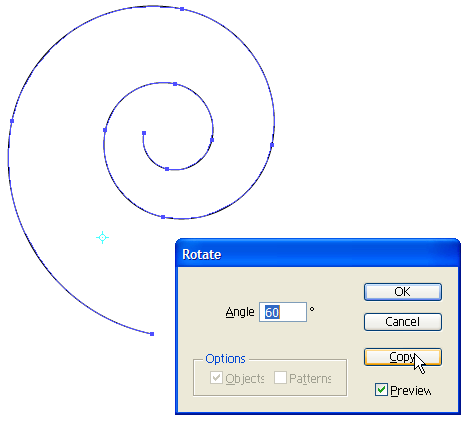Select the spiral's outer end anchor point
468x422 pixels.
point(152,334)
